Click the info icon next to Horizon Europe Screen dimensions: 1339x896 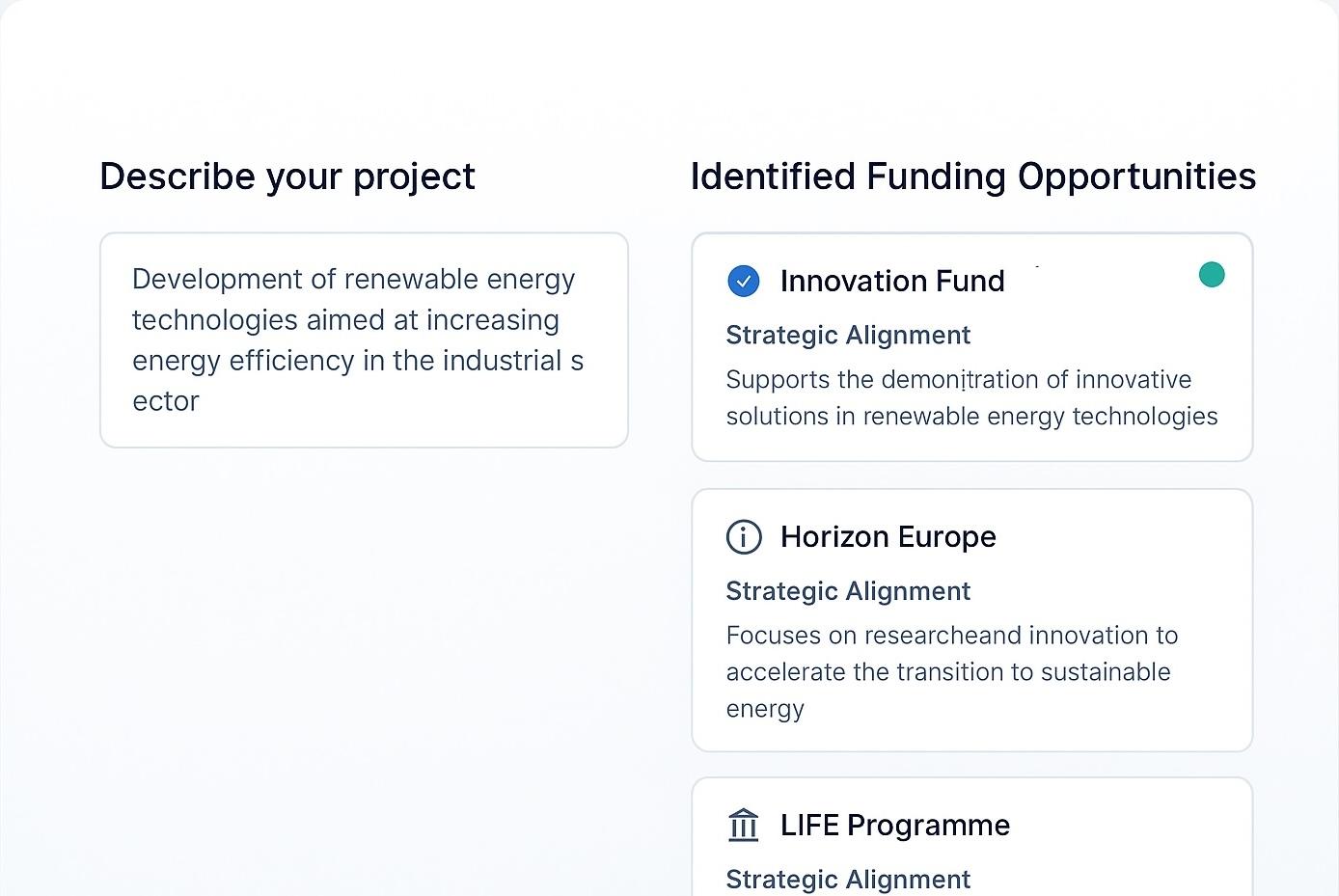(743, 537)
